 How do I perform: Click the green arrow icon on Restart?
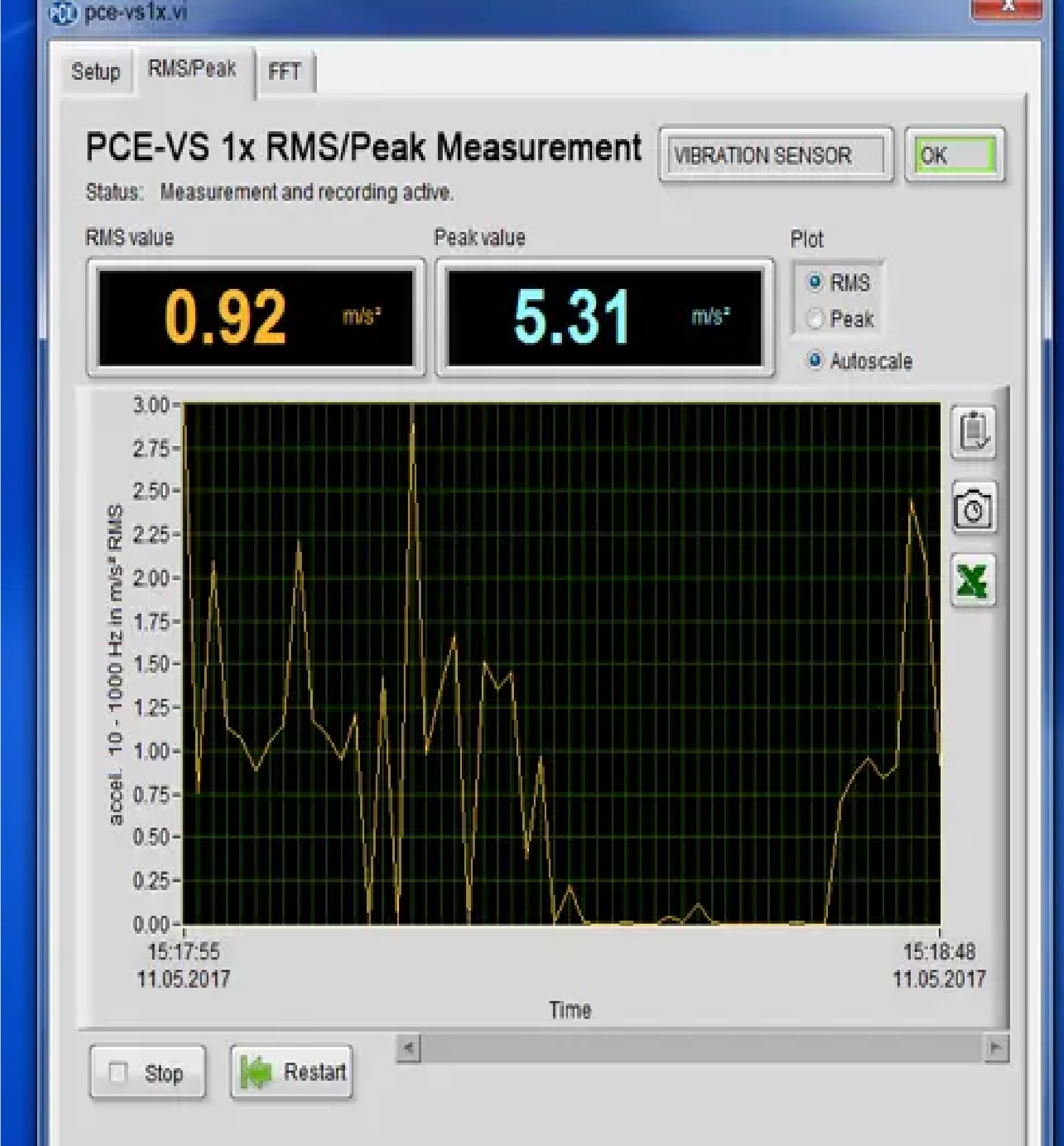(x=256, y=1072)
